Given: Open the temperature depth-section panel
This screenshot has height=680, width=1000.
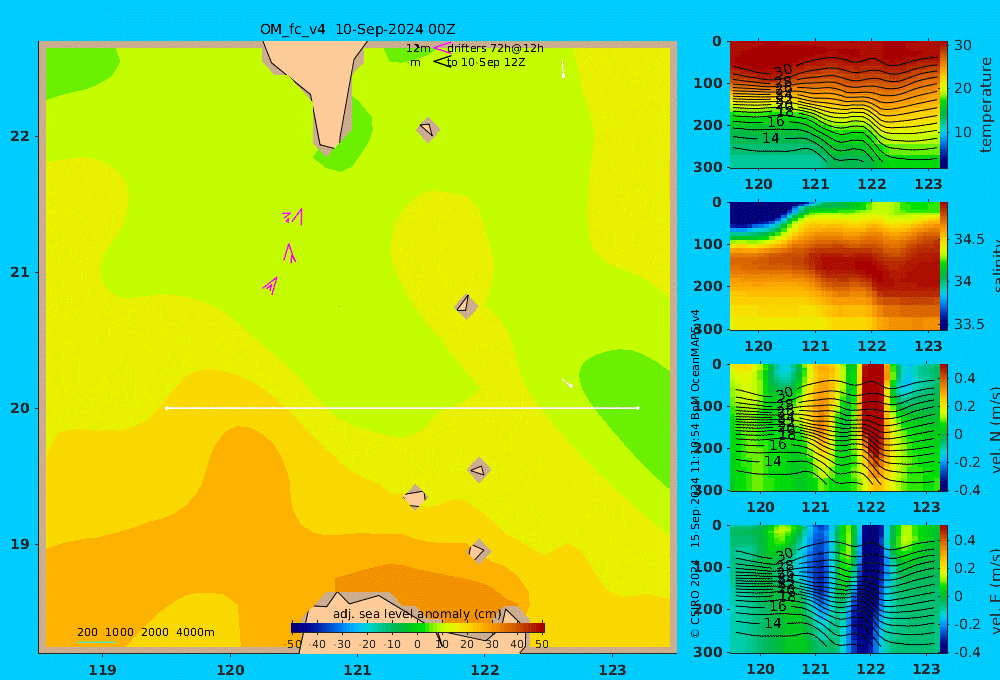Looking at the screenshot, I should point(834,105).
